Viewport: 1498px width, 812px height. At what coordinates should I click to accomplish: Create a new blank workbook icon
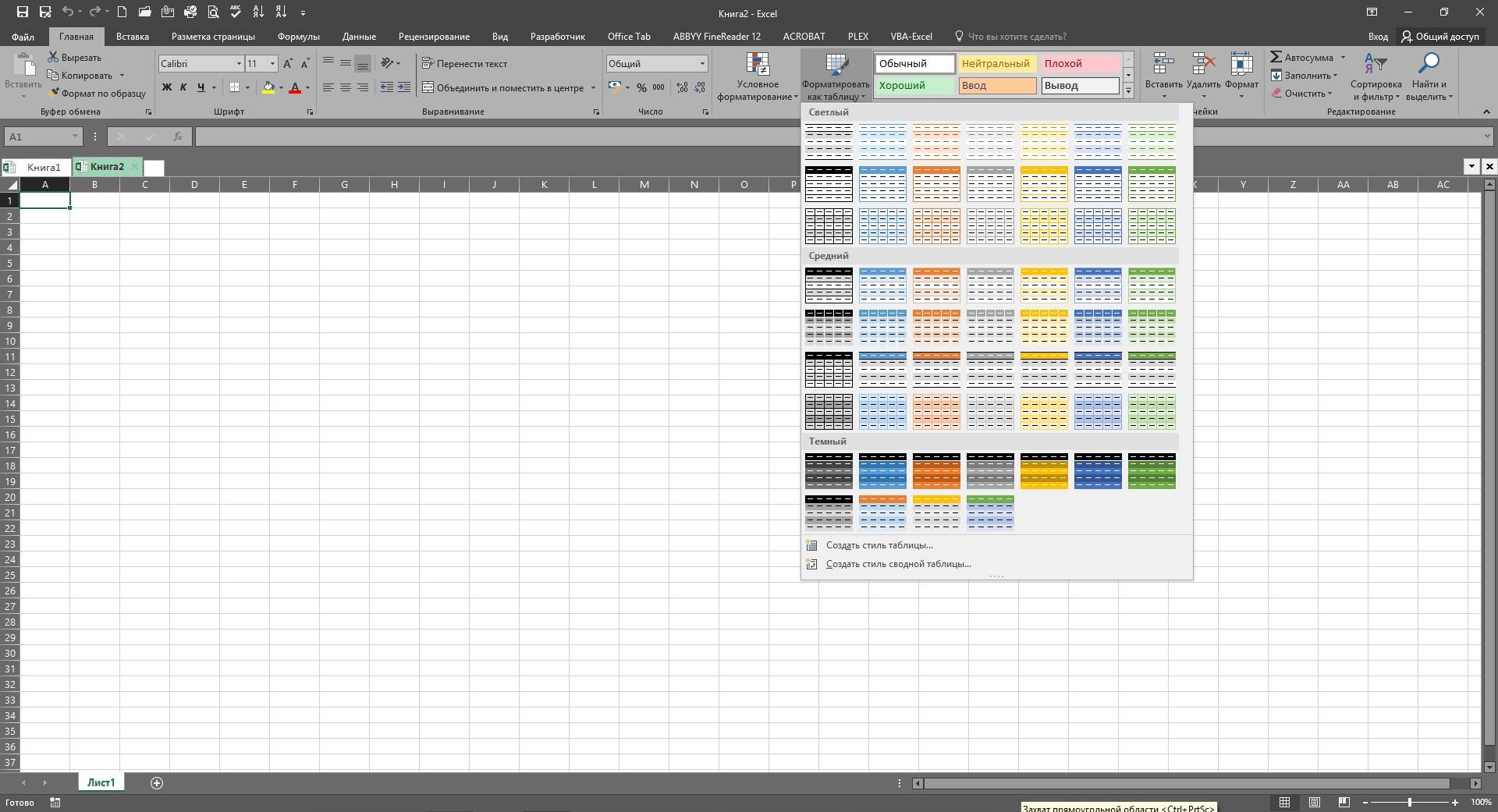[x=122, y=12]
